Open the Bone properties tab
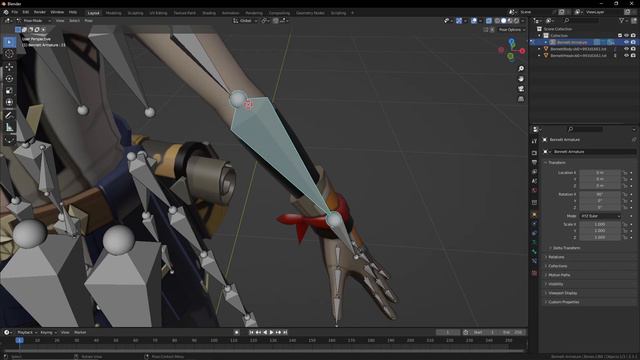Image resolution: width=640 pixels, height=360 pixels. point(534,252)
